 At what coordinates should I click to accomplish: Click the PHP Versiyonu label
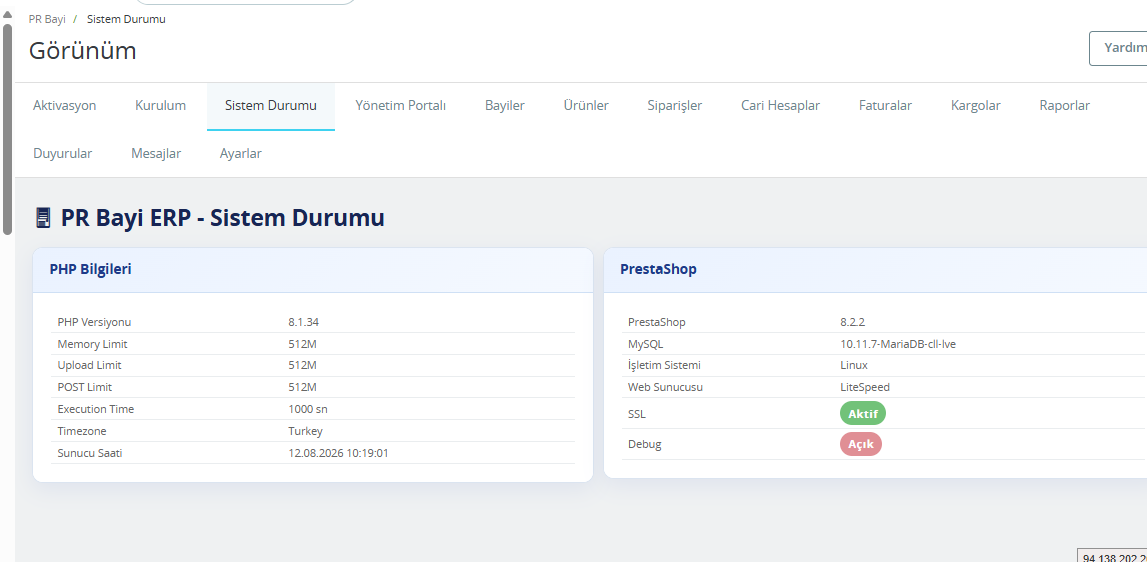tap(94, 322)
